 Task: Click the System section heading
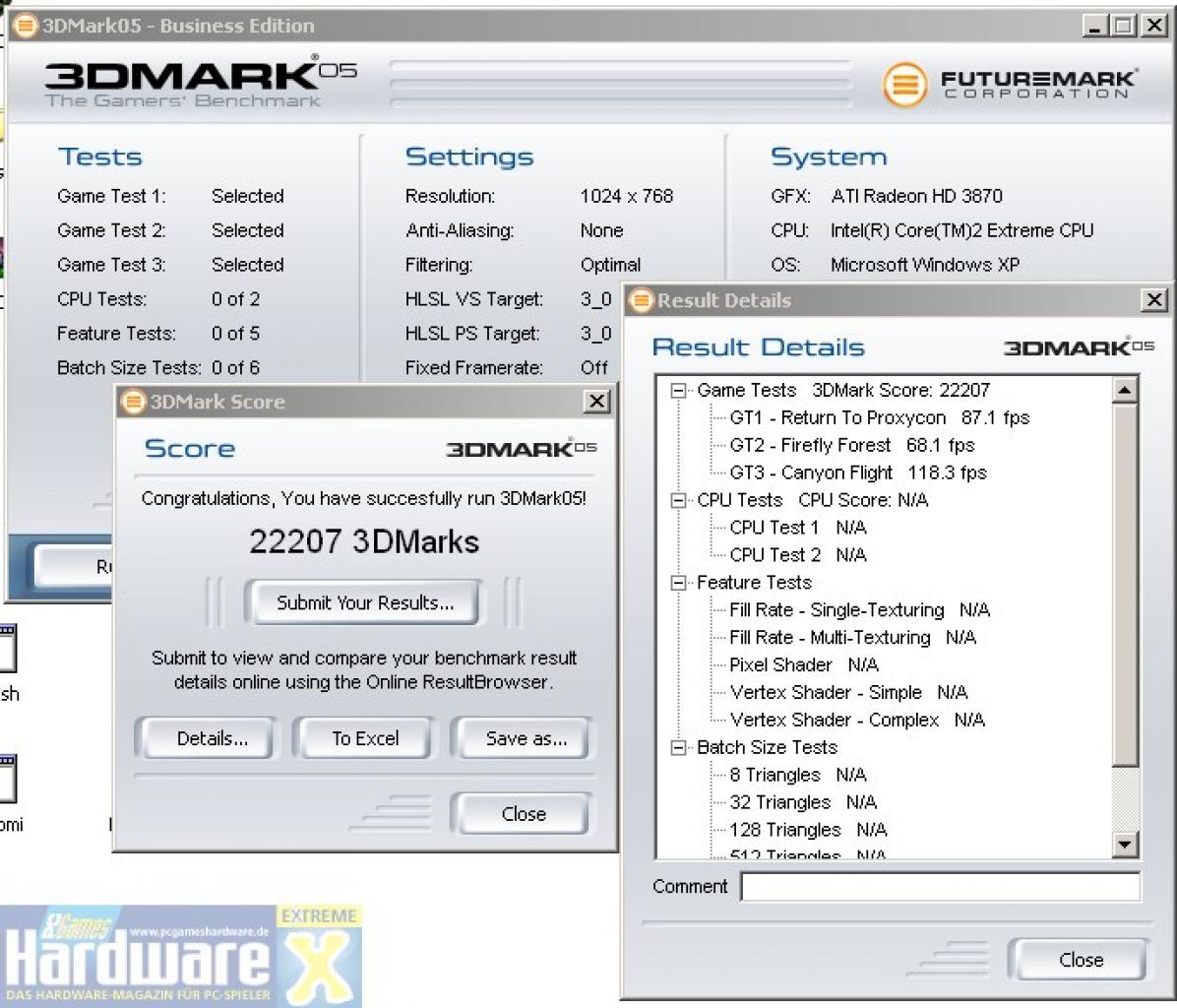(829, 157)
